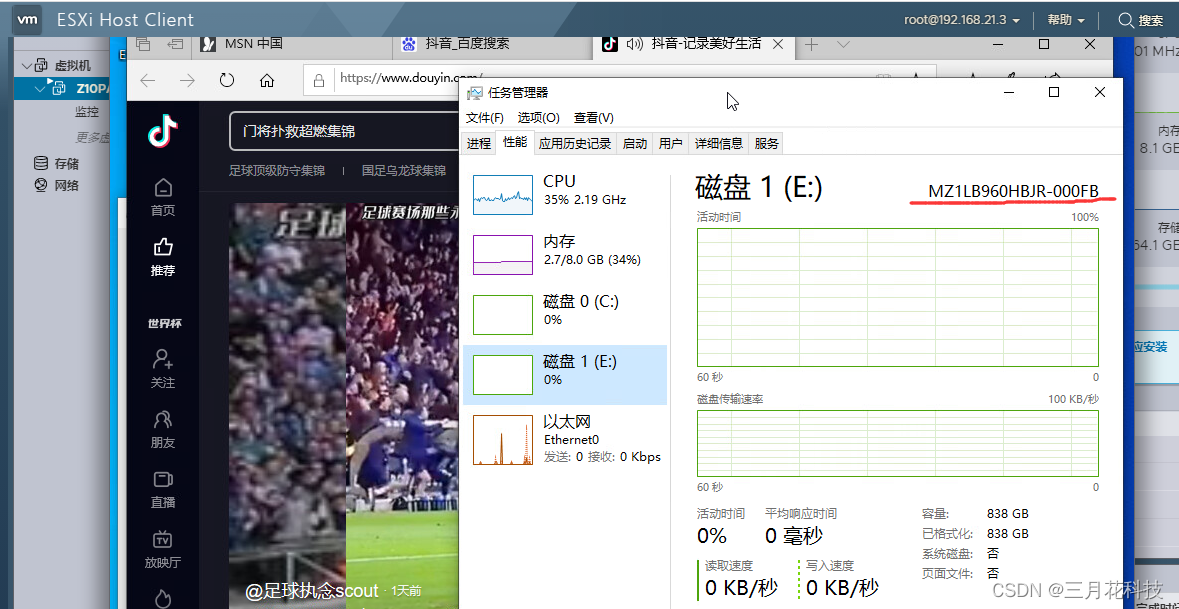Open Douyin 朋友 friends icon
The image size is (1179, 609).
(162, 419)
